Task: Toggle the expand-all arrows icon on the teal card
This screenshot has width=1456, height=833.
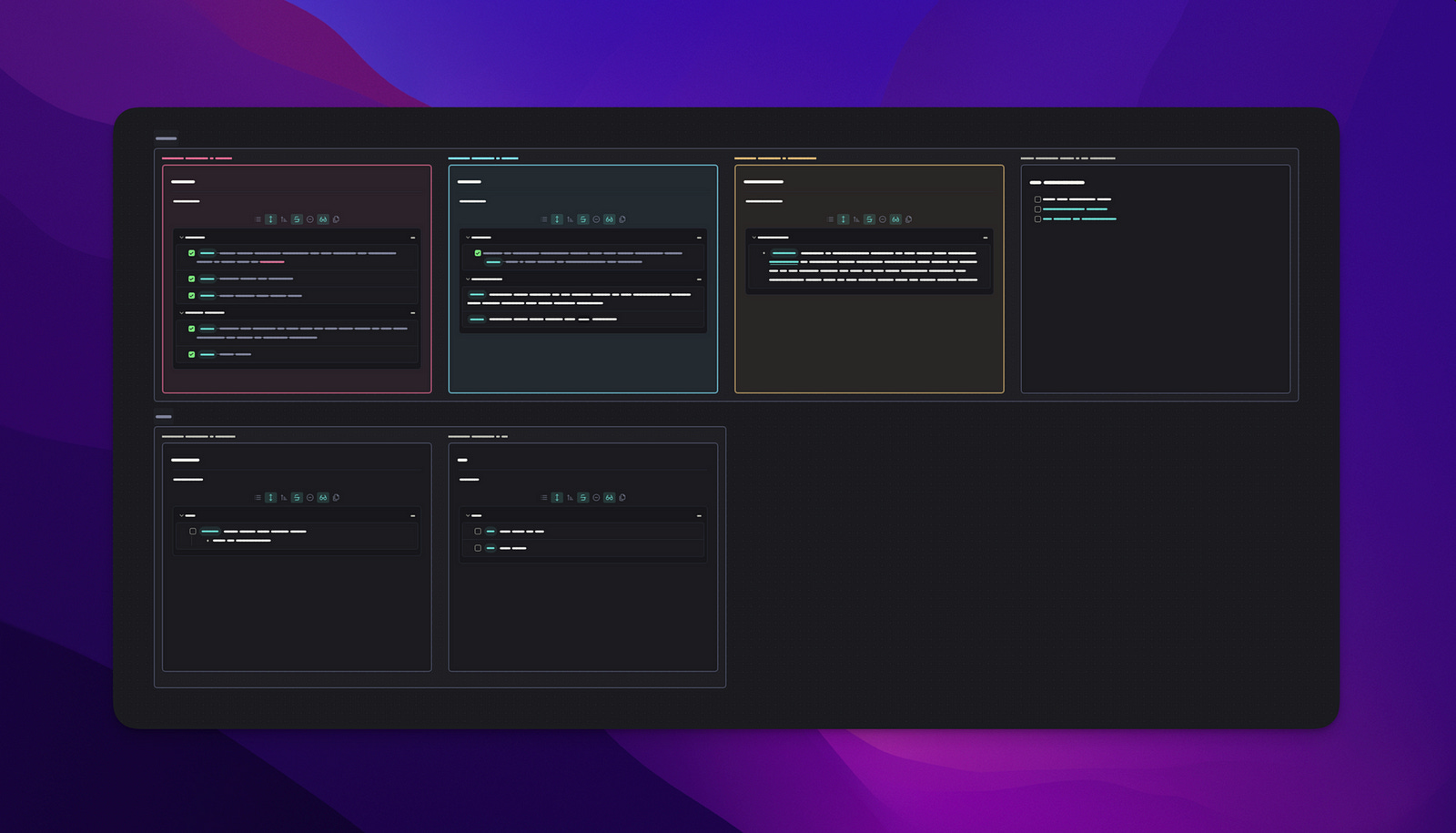Action: pos(557,219)
